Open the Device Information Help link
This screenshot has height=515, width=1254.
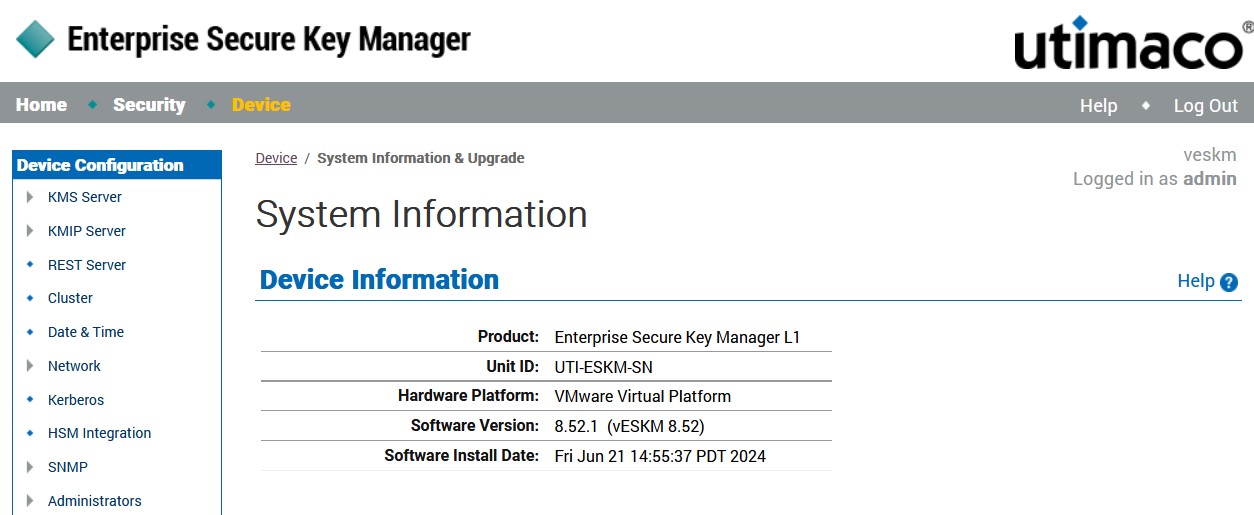point(1196,281)
